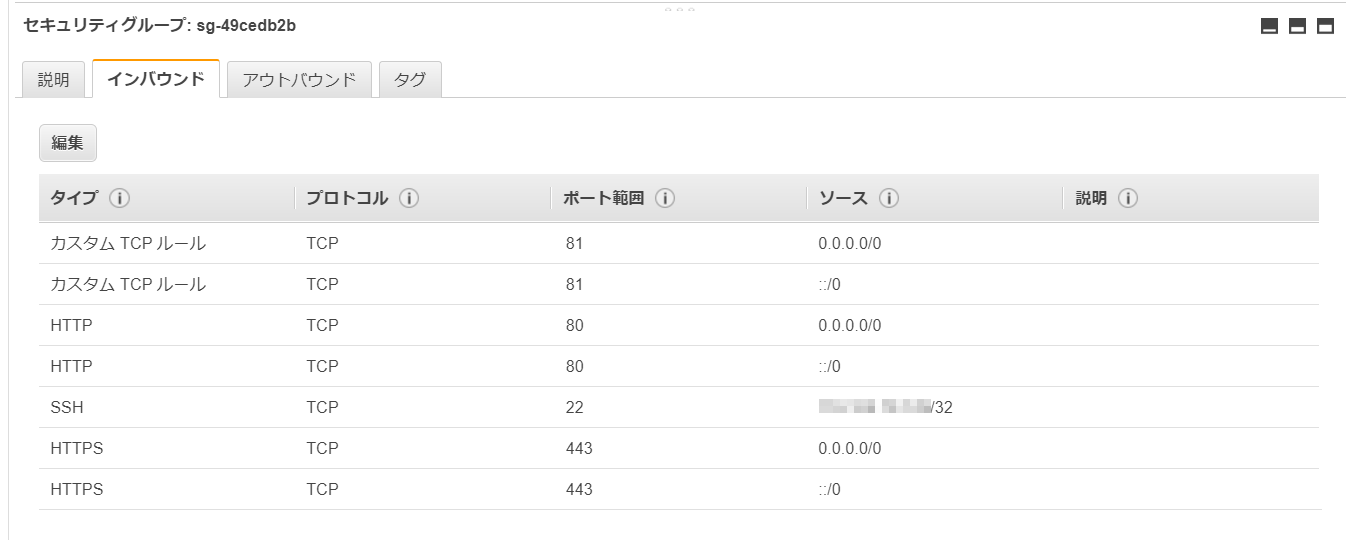Click the カスタム TCP ルール row with 0.0.0.0/0
Screen dimensions: 1354x540
680,243
